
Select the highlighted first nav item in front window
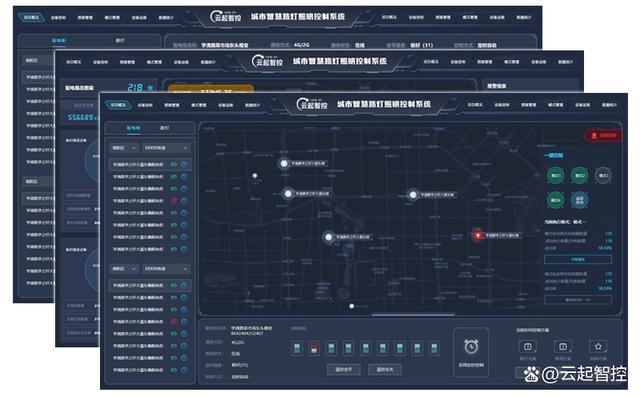click(x=118, y=105)
